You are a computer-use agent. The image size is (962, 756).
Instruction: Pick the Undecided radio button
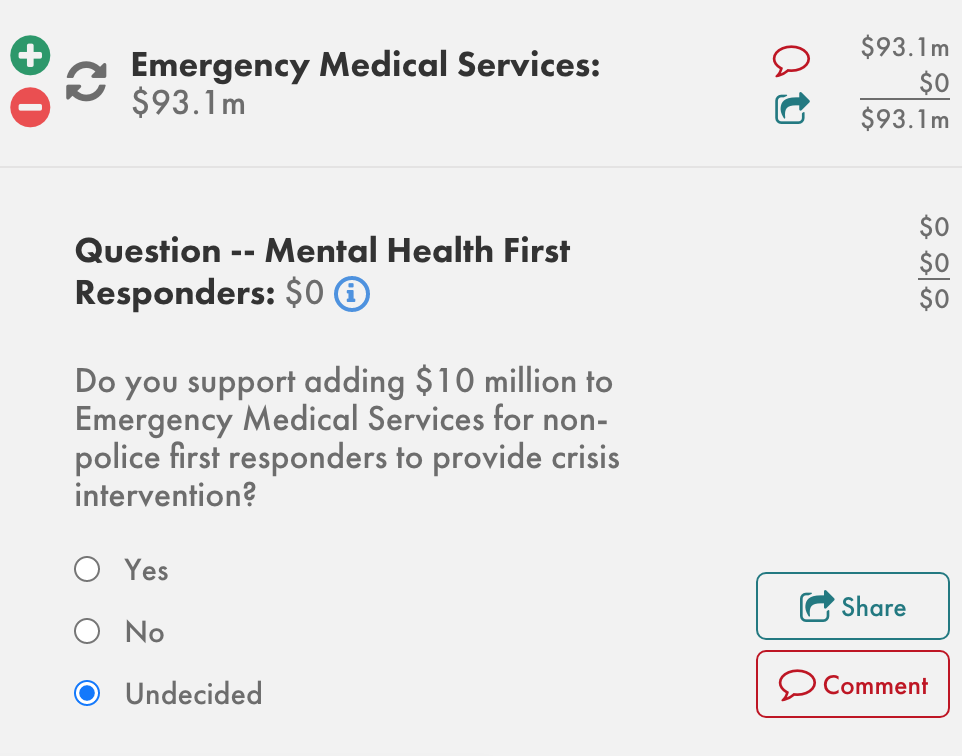[87, 693]
